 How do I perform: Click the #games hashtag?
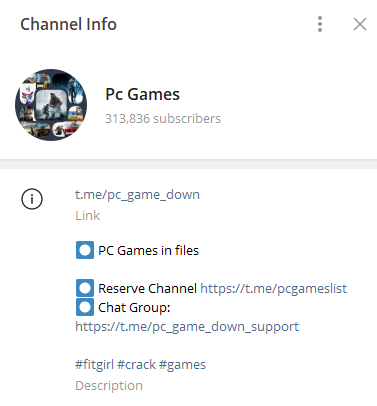coord(182,364)
